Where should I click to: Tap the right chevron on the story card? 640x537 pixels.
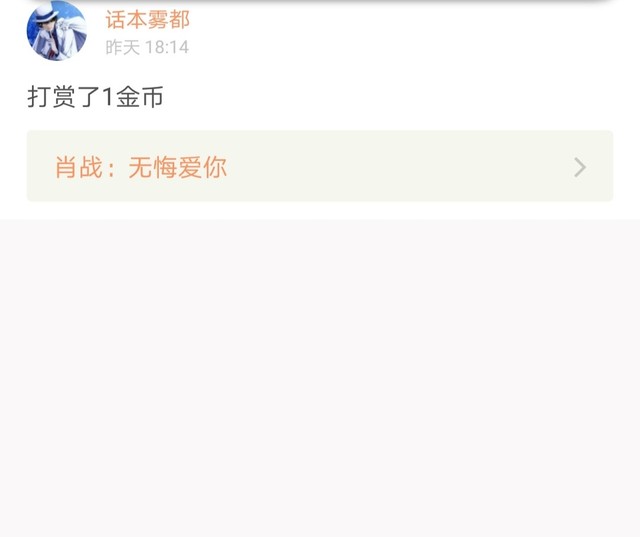[580, 167]
